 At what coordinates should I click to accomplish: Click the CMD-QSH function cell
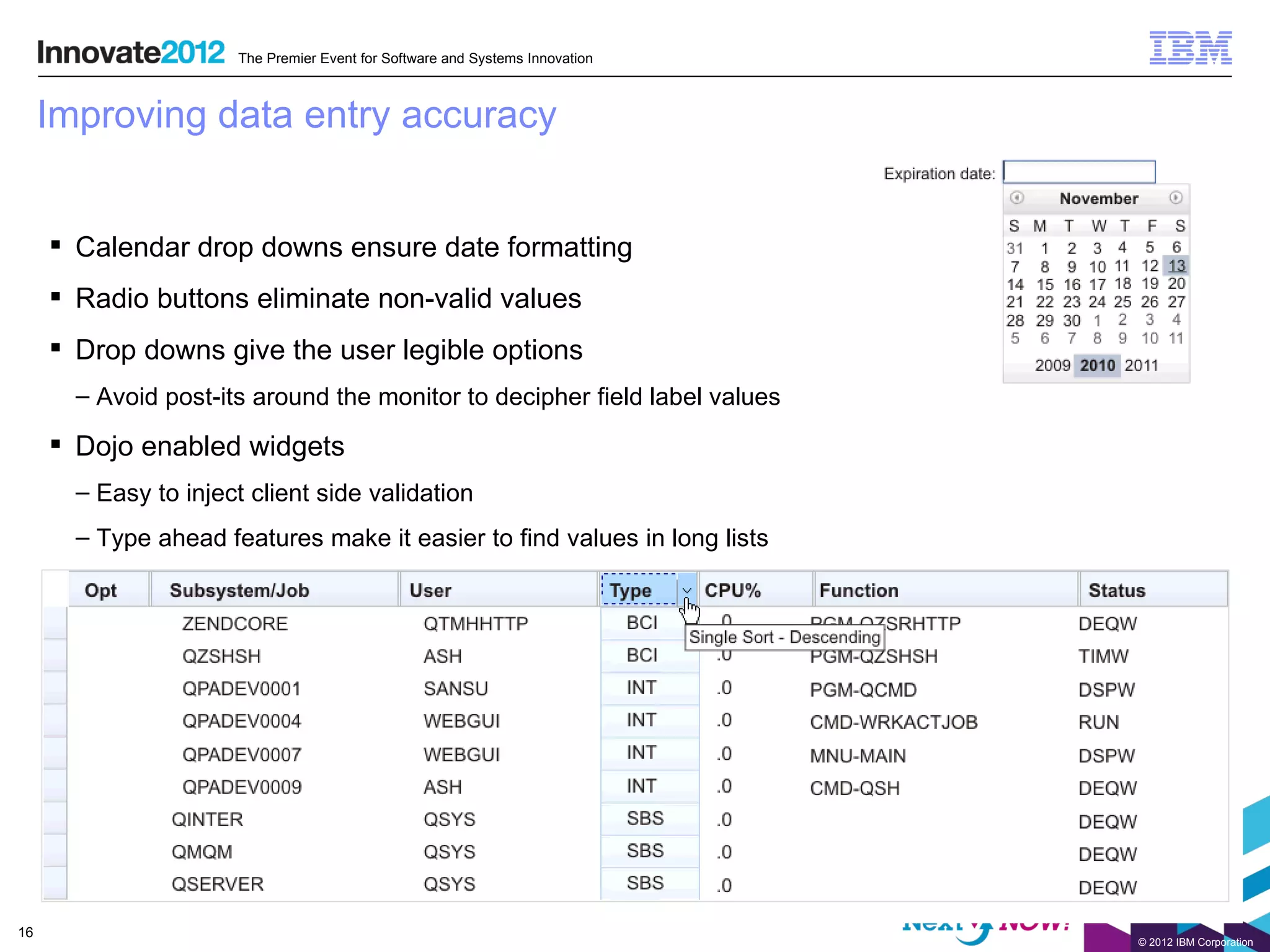pyautogui.click(x=855, y=788)
